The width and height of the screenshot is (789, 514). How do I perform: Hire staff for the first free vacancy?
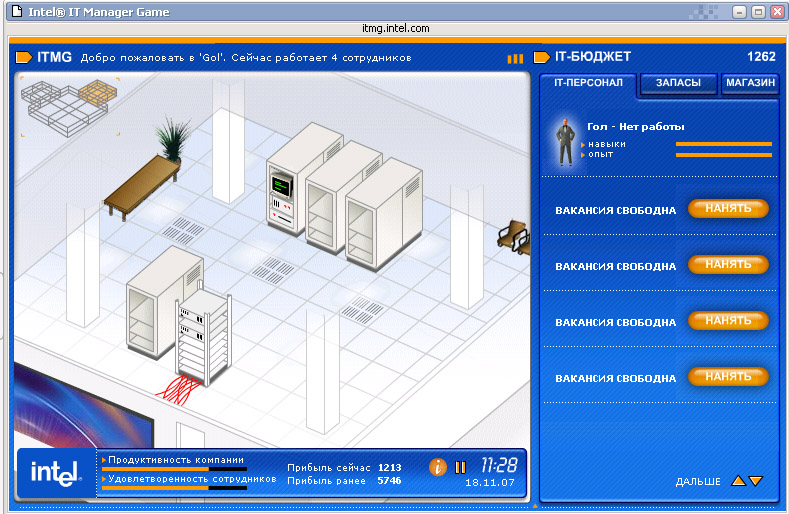pos(728,208)
